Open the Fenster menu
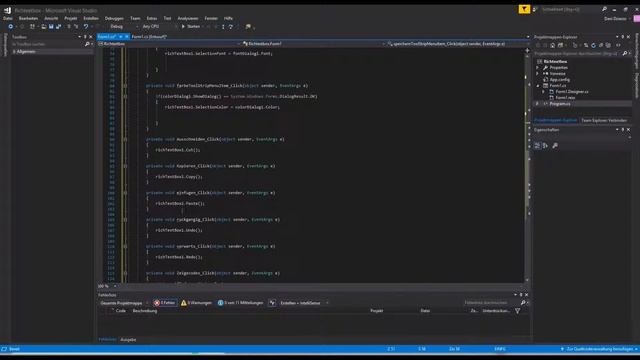This screenshot has height=360, width=640. point(211,18)
